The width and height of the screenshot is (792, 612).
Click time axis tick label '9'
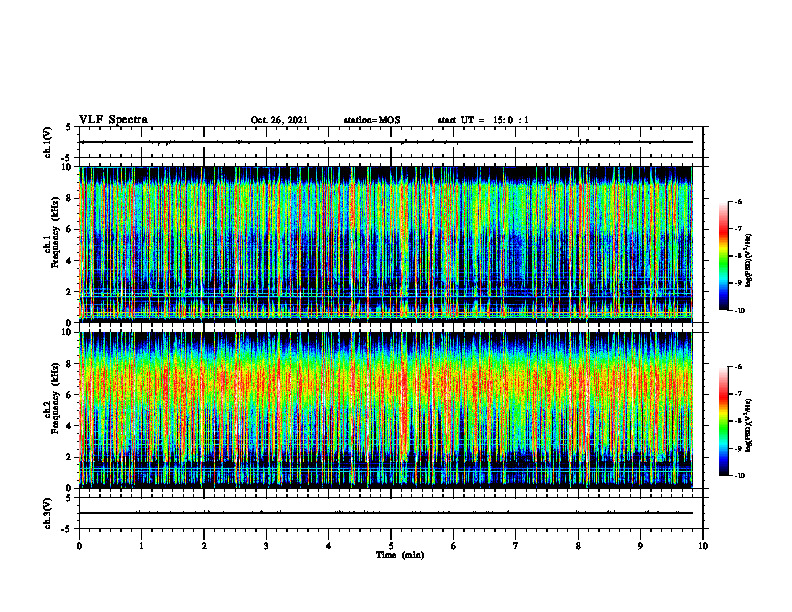click(640, 546)
